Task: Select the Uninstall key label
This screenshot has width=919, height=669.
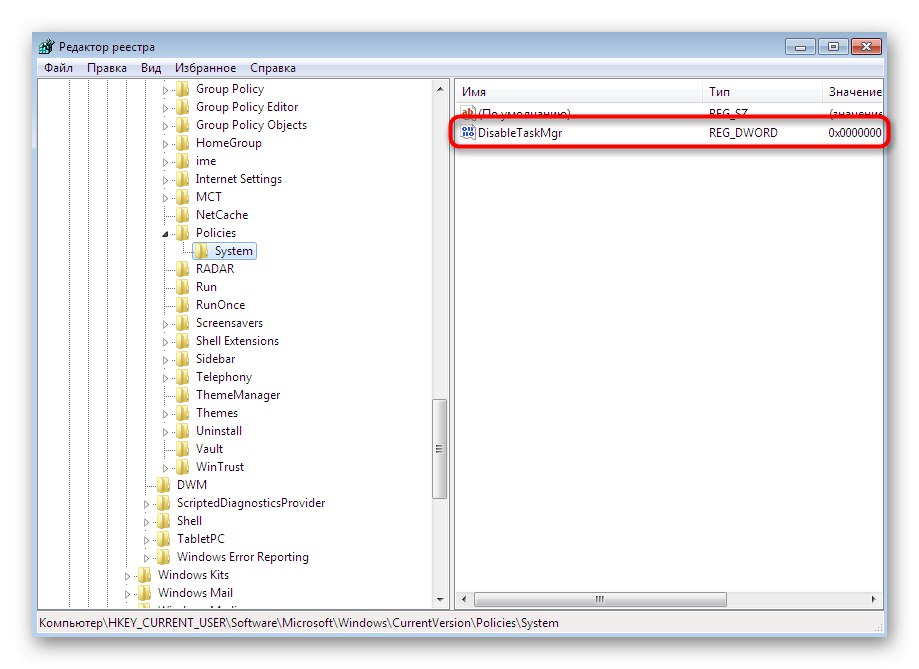Action: (x=219, y=431)
